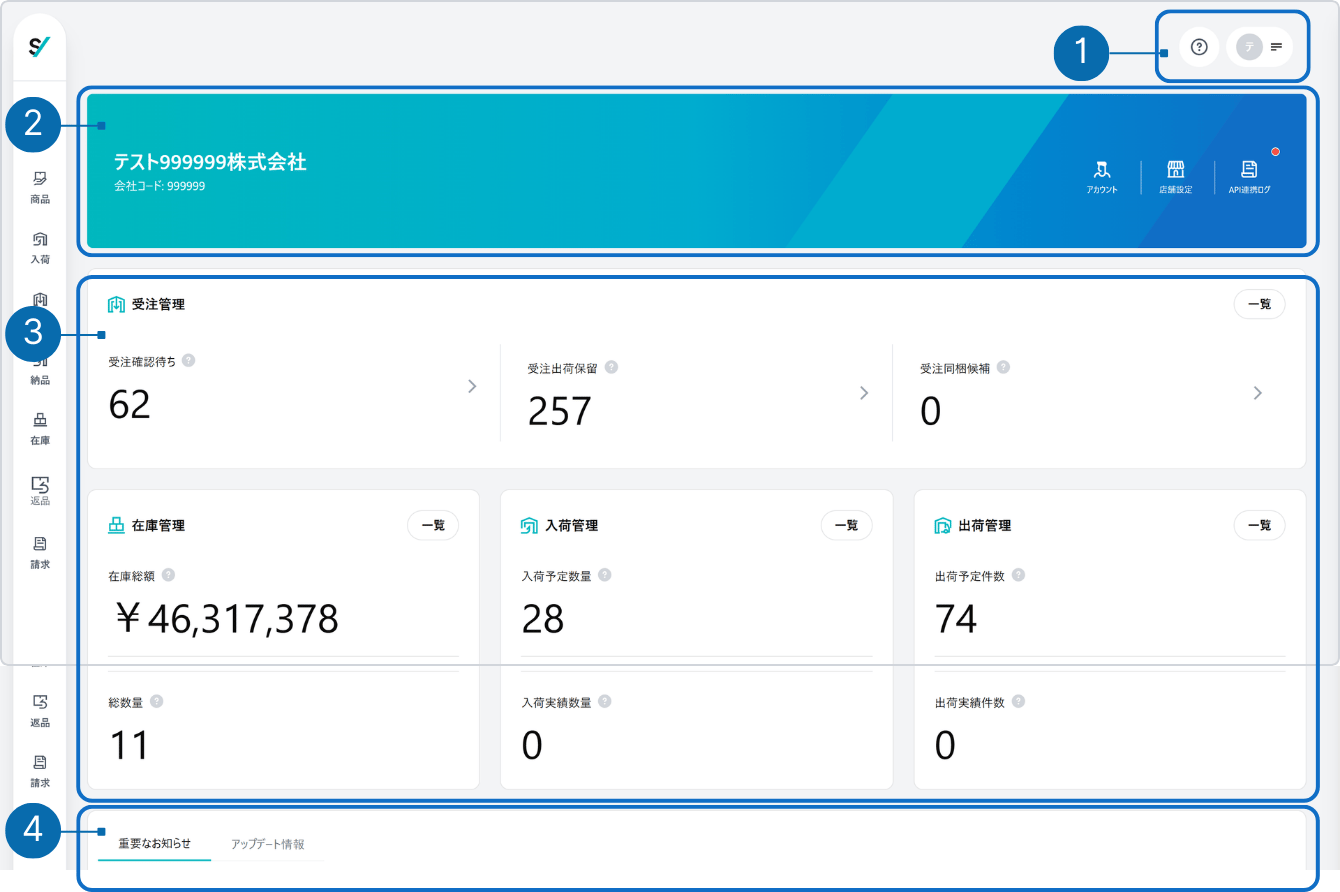Expand 受注確認待ち with its arrow
The image size is (1340, 892).
pos(472,387)
